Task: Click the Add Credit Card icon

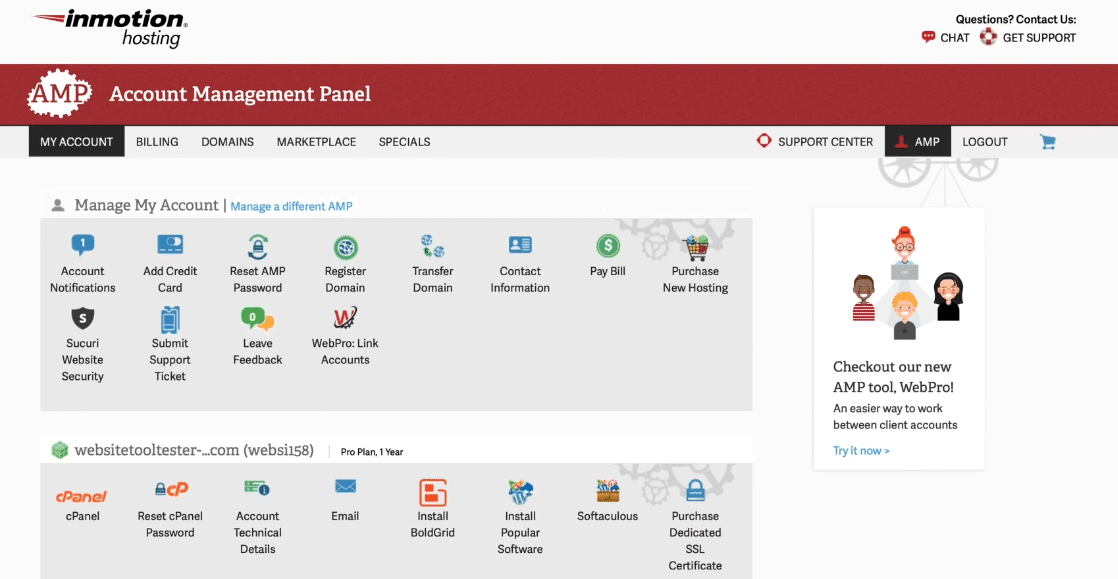Action: click(x=170, y=245)
